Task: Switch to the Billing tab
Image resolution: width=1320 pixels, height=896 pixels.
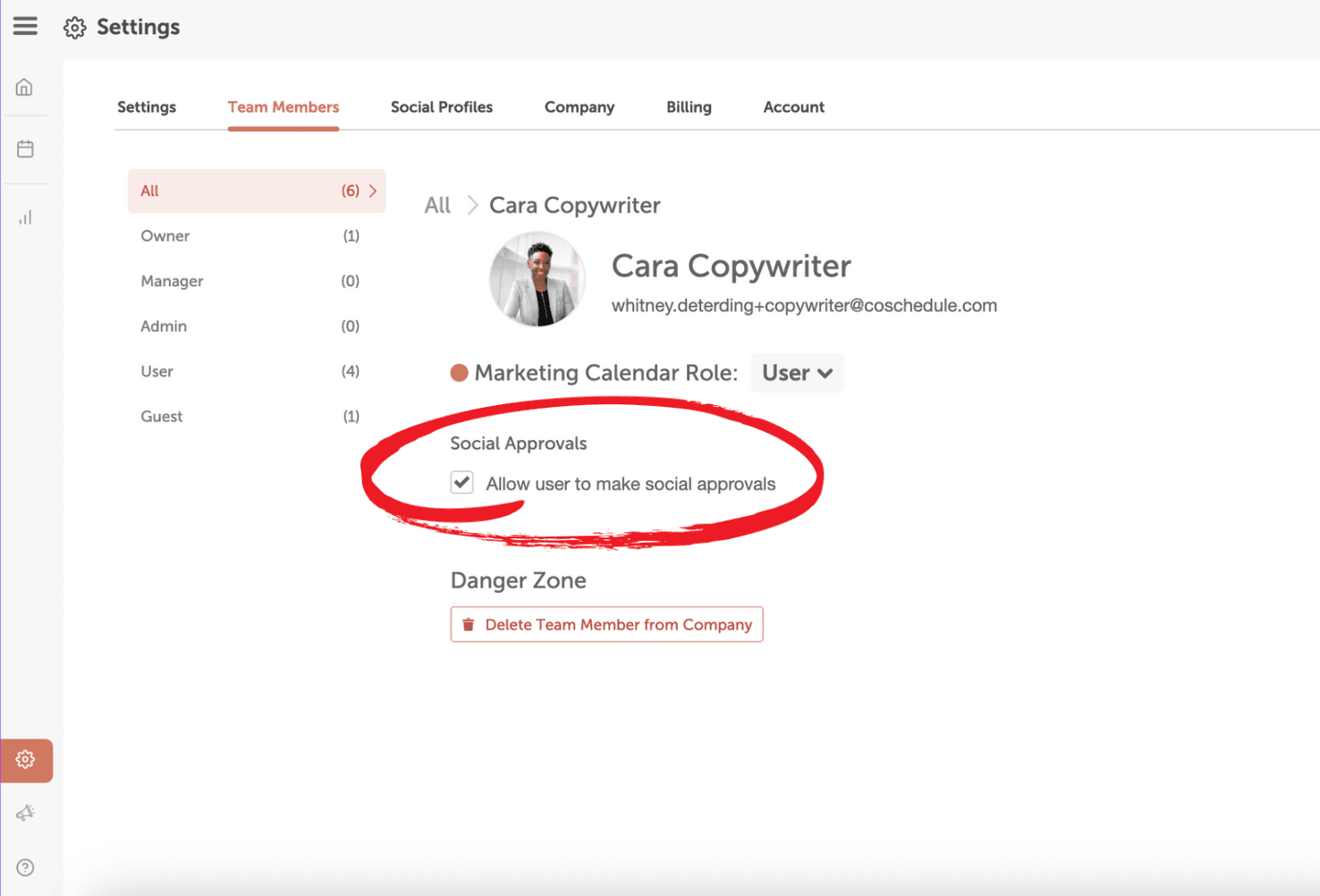Action: click(x=689, y=107)
